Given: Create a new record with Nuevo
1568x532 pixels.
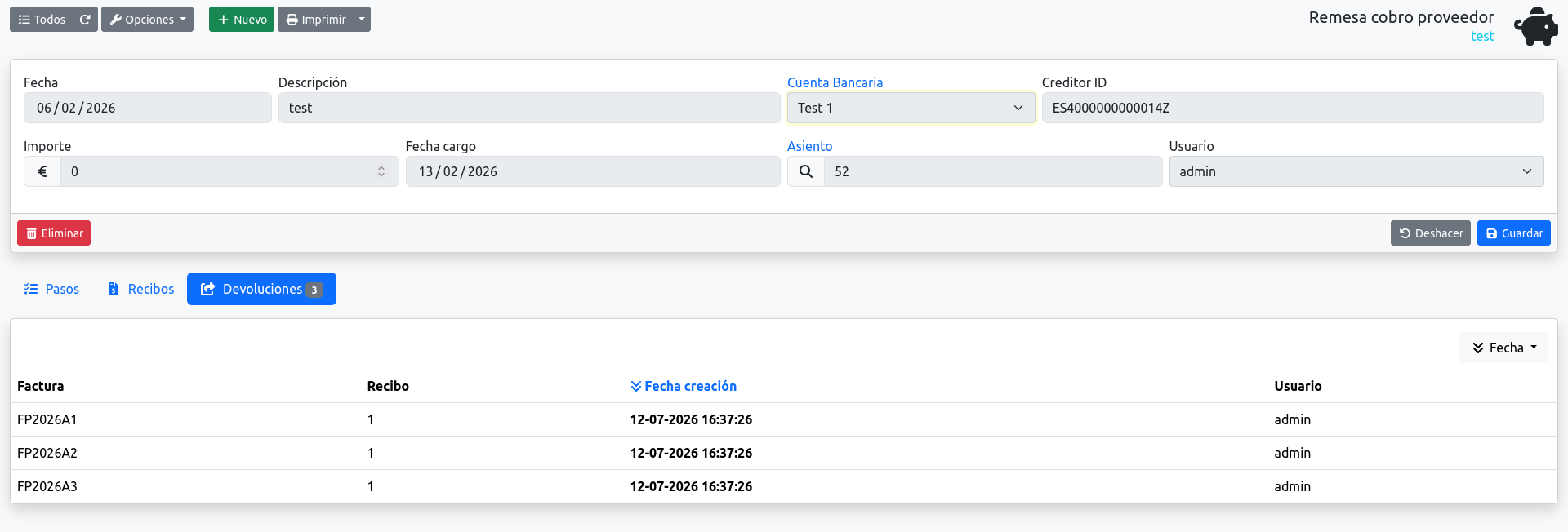Looking at the screenshot, I should pyautogui.click(x=242, y=20).
